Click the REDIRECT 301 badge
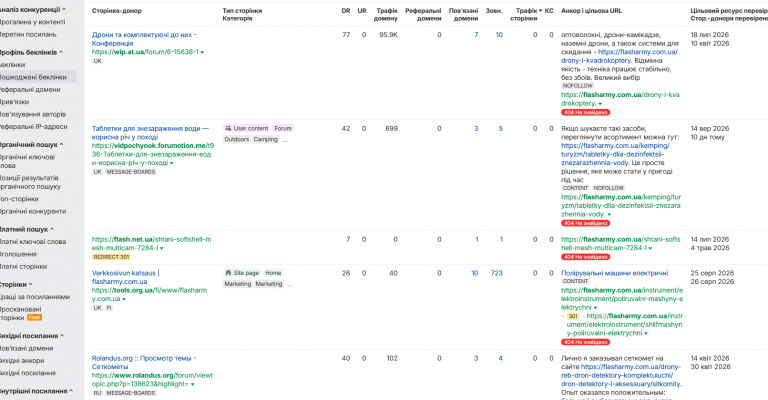Screen dimensions: 768x400 click(x=111, y=257)
